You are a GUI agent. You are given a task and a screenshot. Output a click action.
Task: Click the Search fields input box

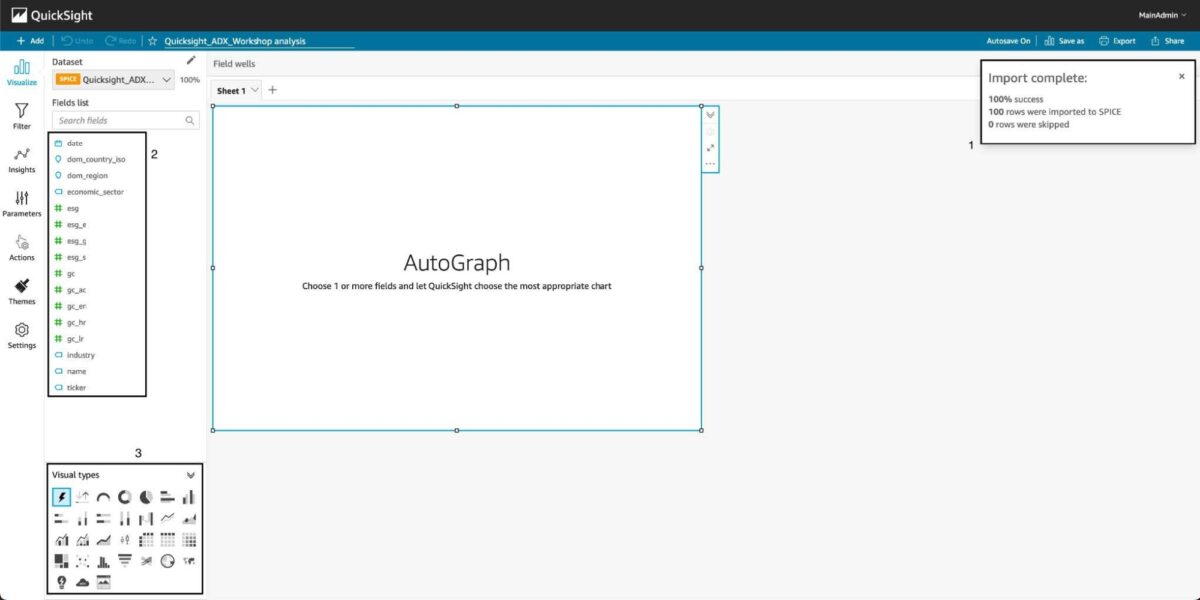click(120, 120)
